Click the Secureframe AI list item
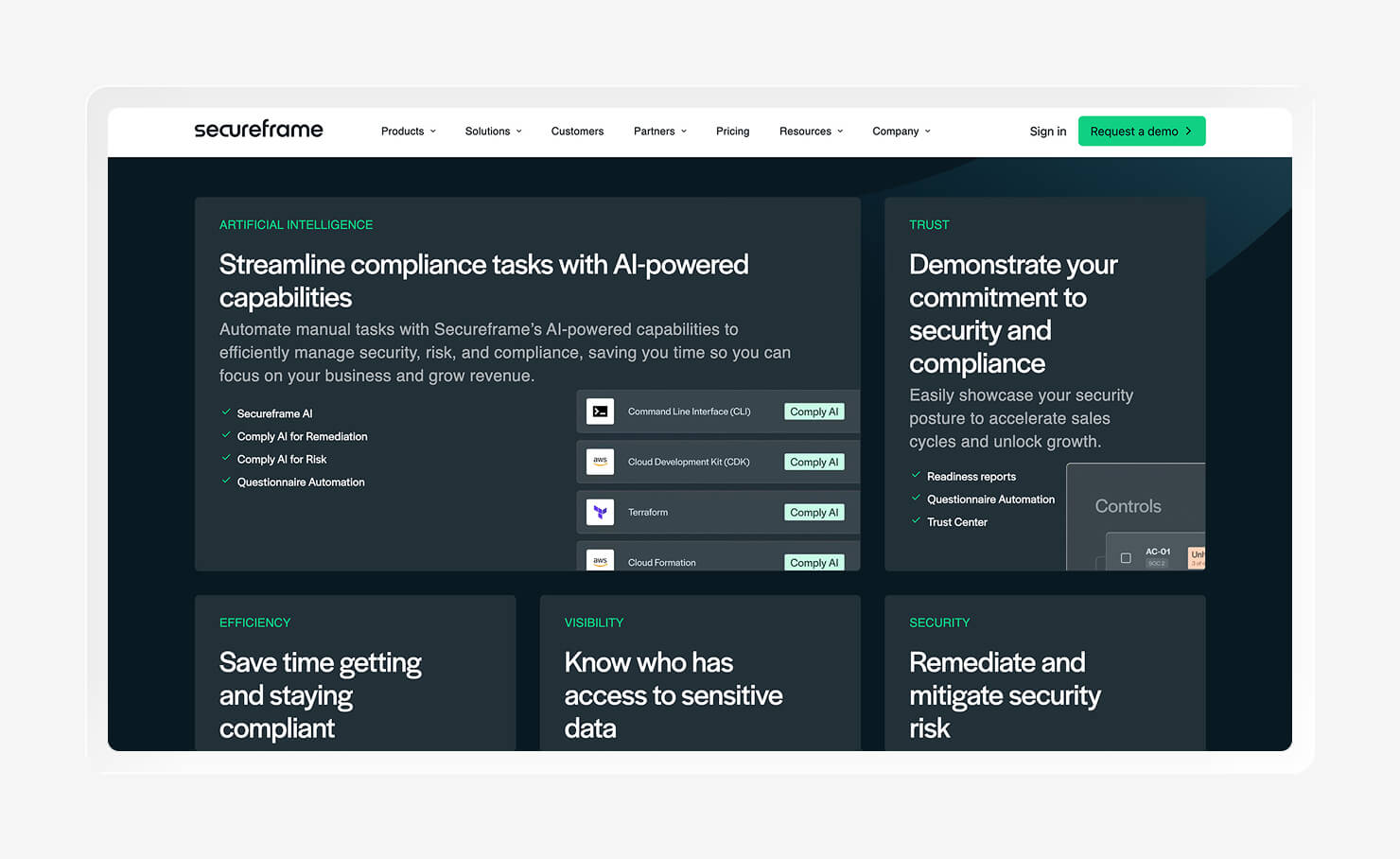This screenshot has height=859, width=1400. [x=274, y=413]
